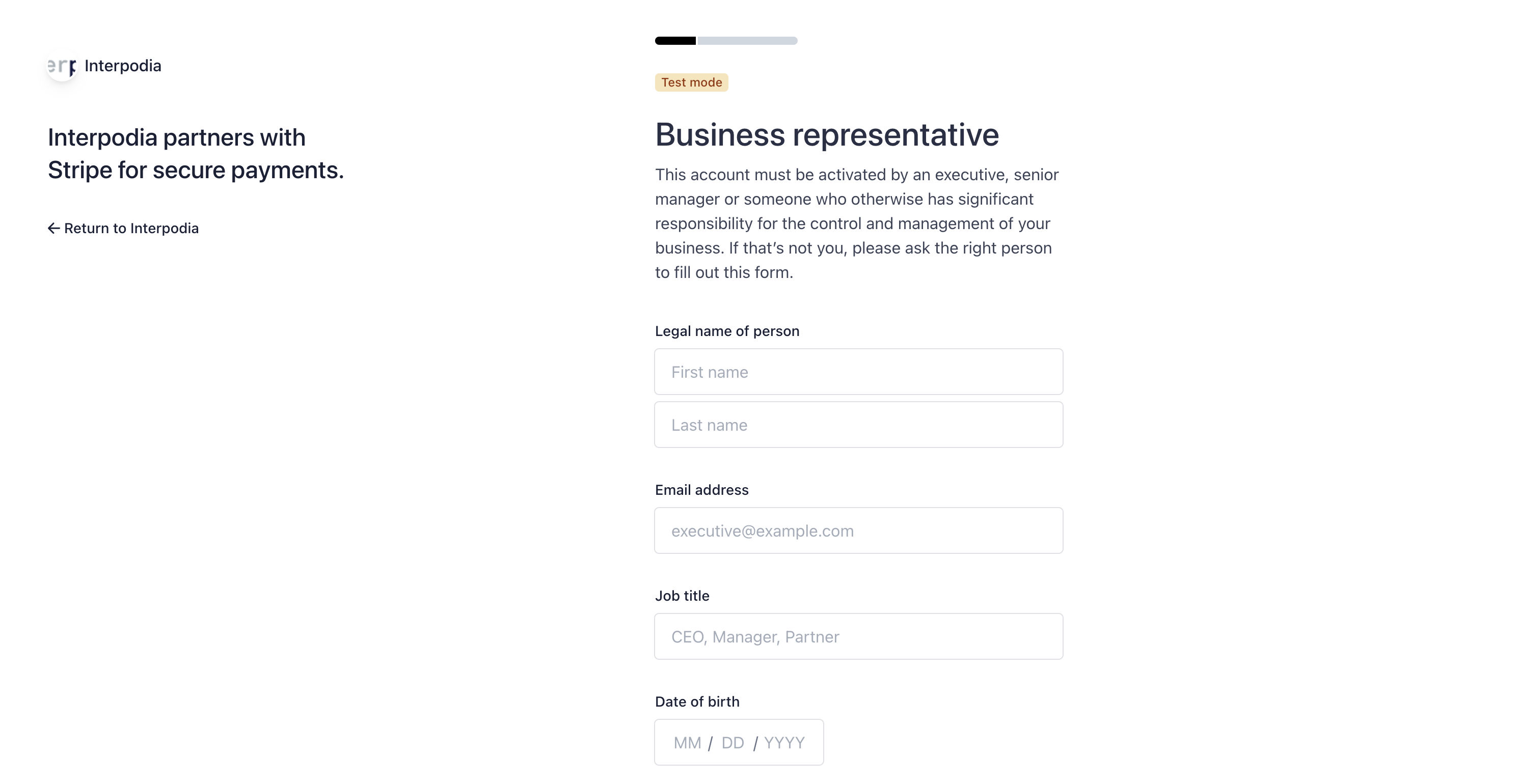Click the Test mode badge
This screenshot has height=784, width=1519.
[691, 82]
